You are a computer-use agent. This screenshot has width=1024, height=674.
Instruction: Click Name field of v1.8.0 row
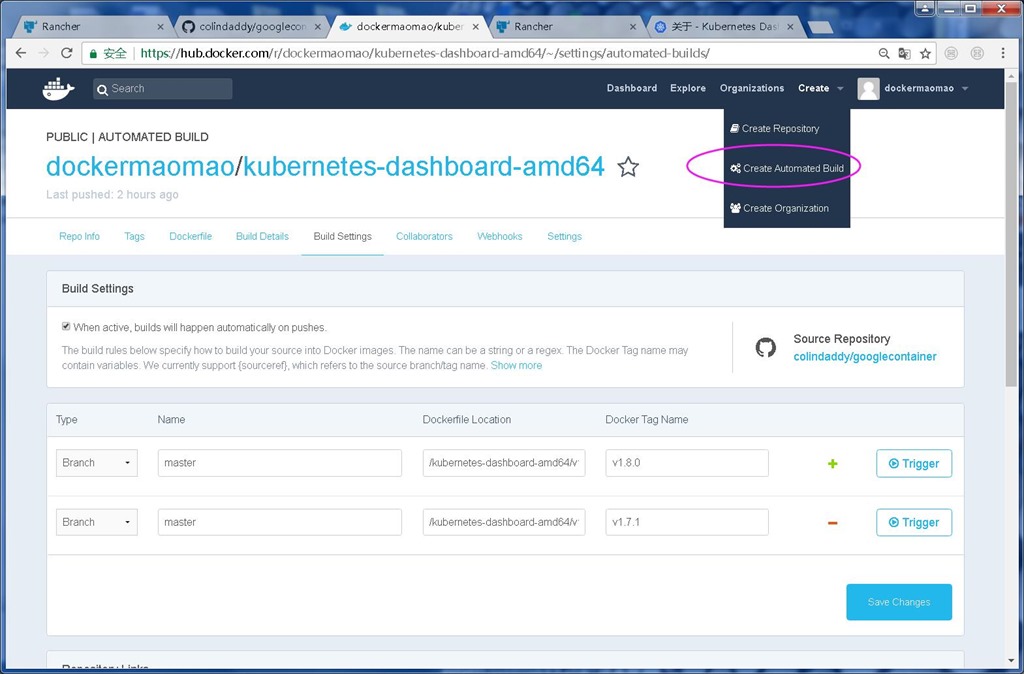click(280, 463)
